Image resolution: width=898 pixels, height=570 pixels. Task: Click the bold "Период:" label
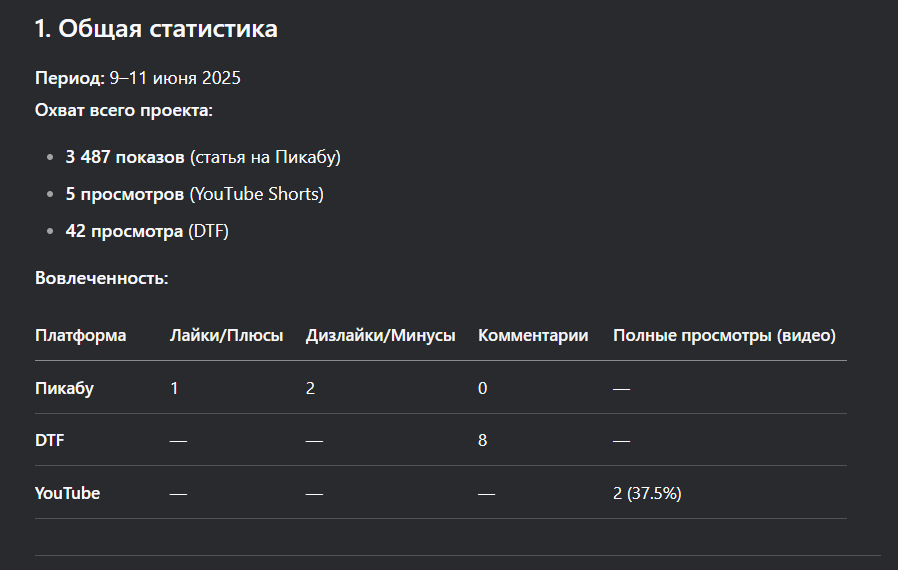69,78
